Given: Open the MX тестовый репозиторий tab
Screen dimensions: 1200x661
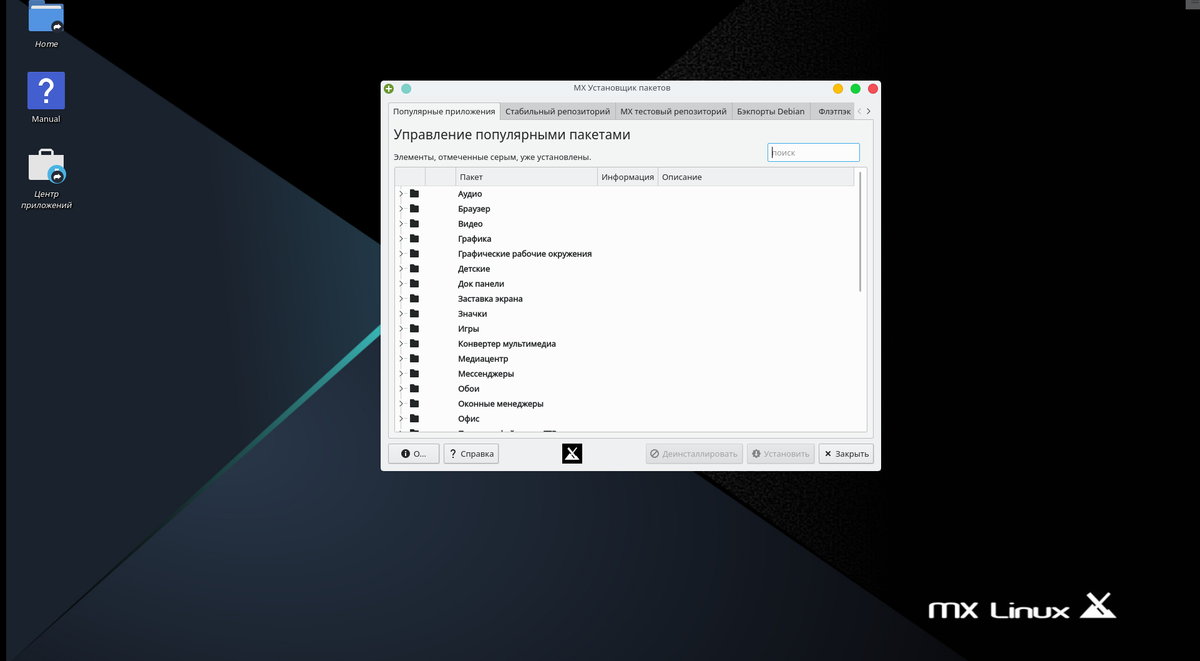Looking at the screenshot, I should pyautogui.click(x=673, y=112).
